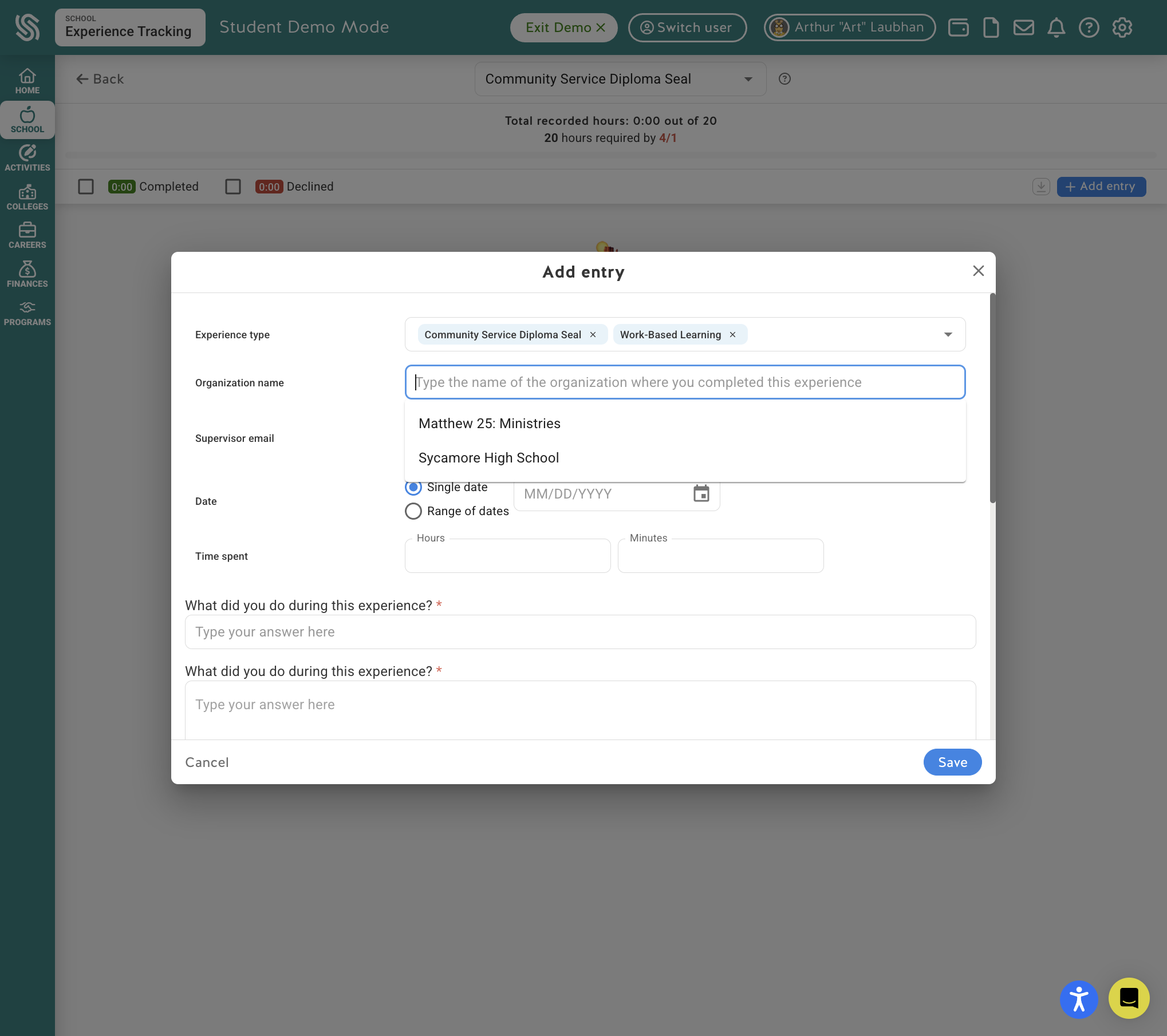Open the mail messages icon
Image resolution: width=1167 pixels, height=1036 pixels.
pos(1023,27)
